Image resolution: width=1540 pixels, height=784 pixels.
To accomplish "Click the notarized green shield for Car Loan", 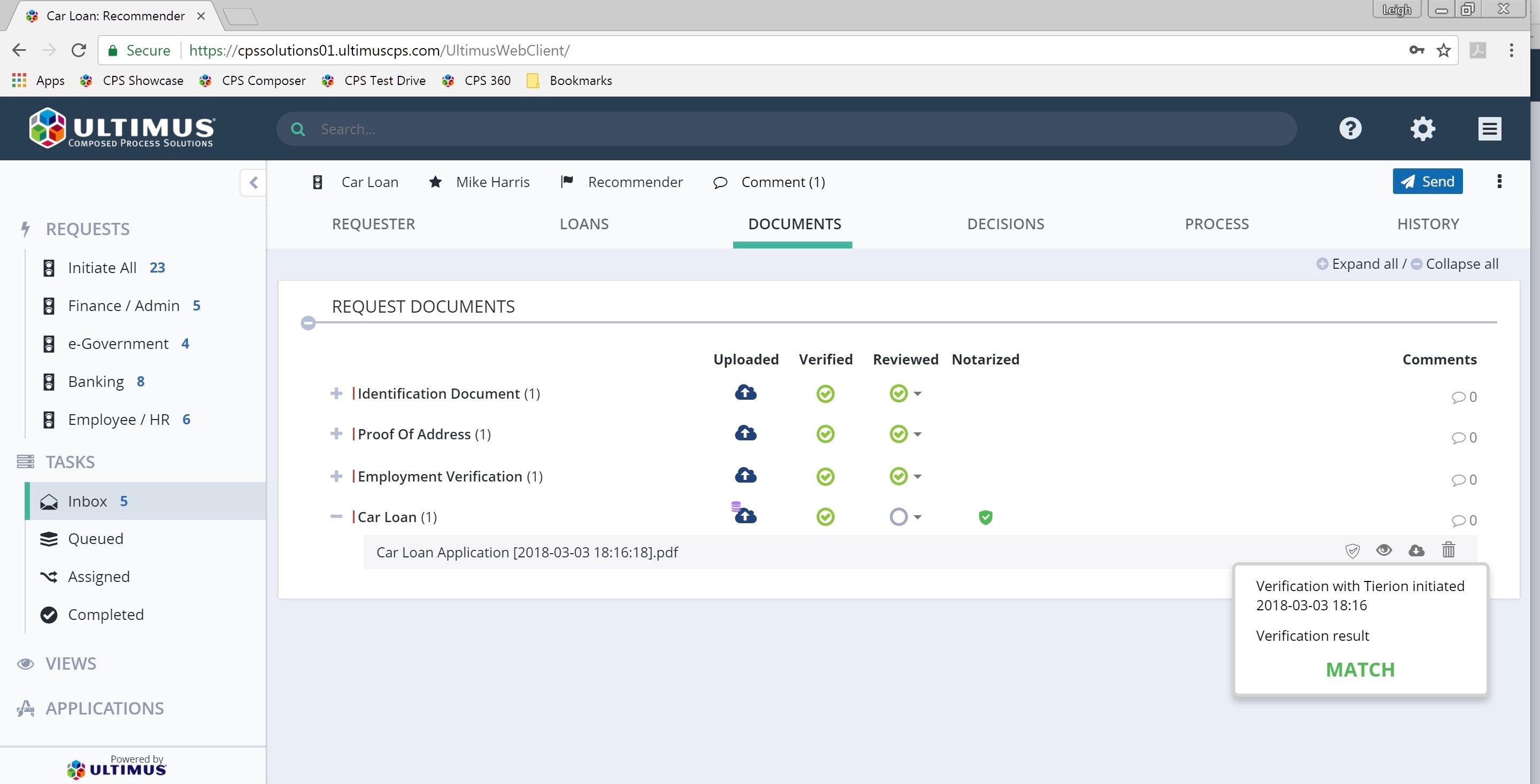I will pyautogui.click(x=985, y=517).
